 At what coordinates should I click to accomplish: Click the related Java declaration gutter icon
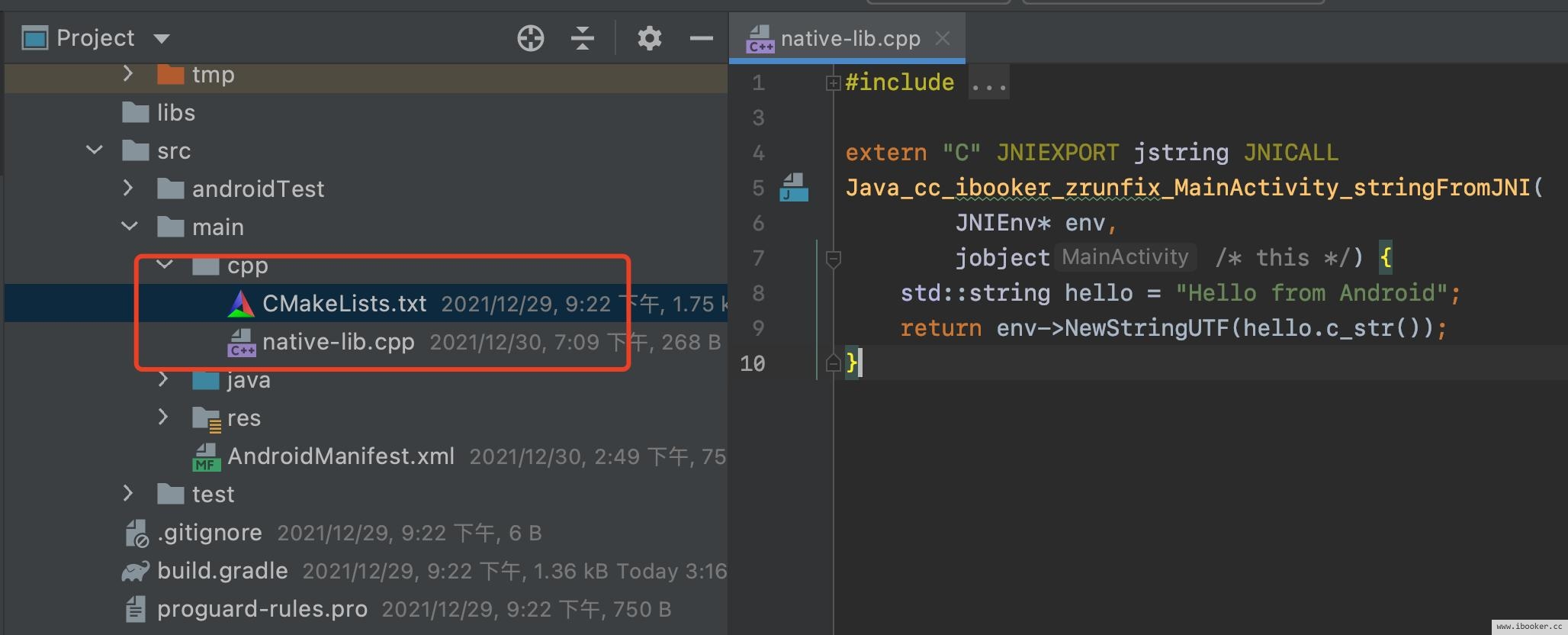tap(793, 188)
